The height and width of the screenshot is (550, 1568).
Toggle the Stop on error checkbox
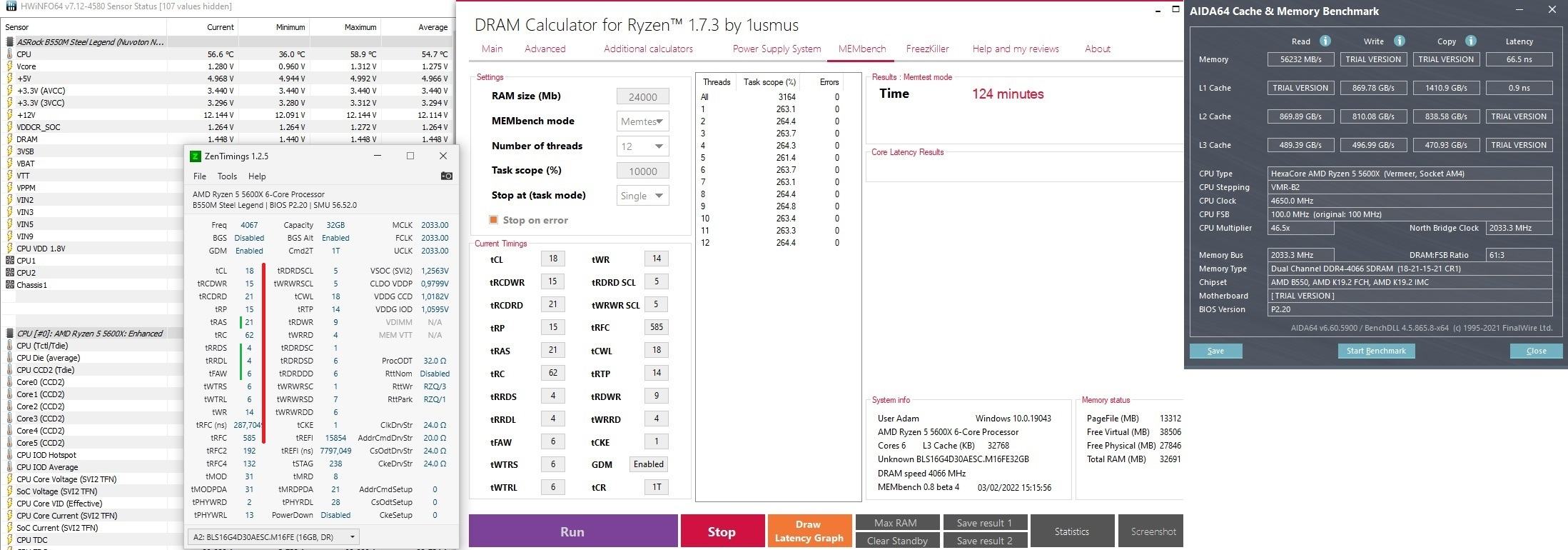(x=493, y=220)
